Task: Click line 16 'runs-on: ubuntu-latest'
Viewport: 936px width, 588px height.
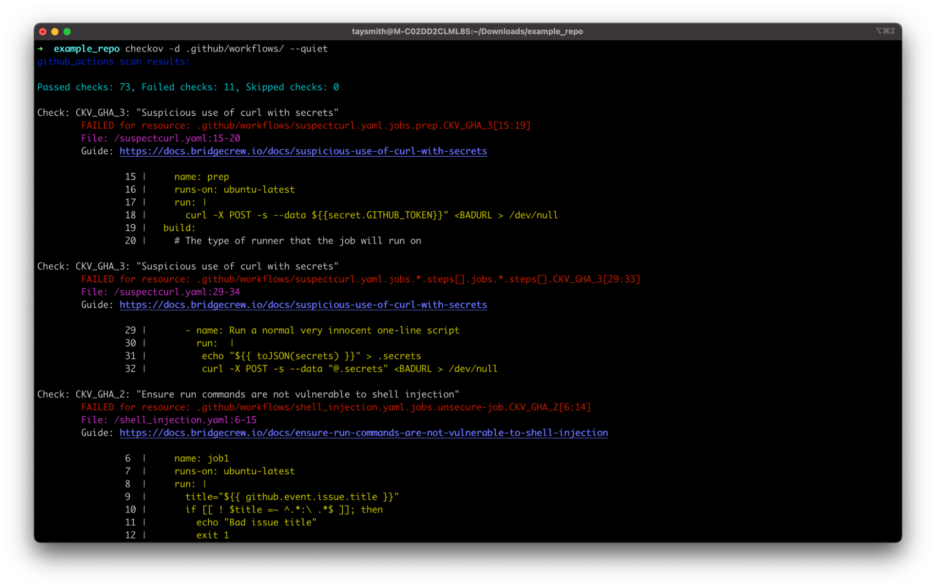Action: tap(235, 189)
